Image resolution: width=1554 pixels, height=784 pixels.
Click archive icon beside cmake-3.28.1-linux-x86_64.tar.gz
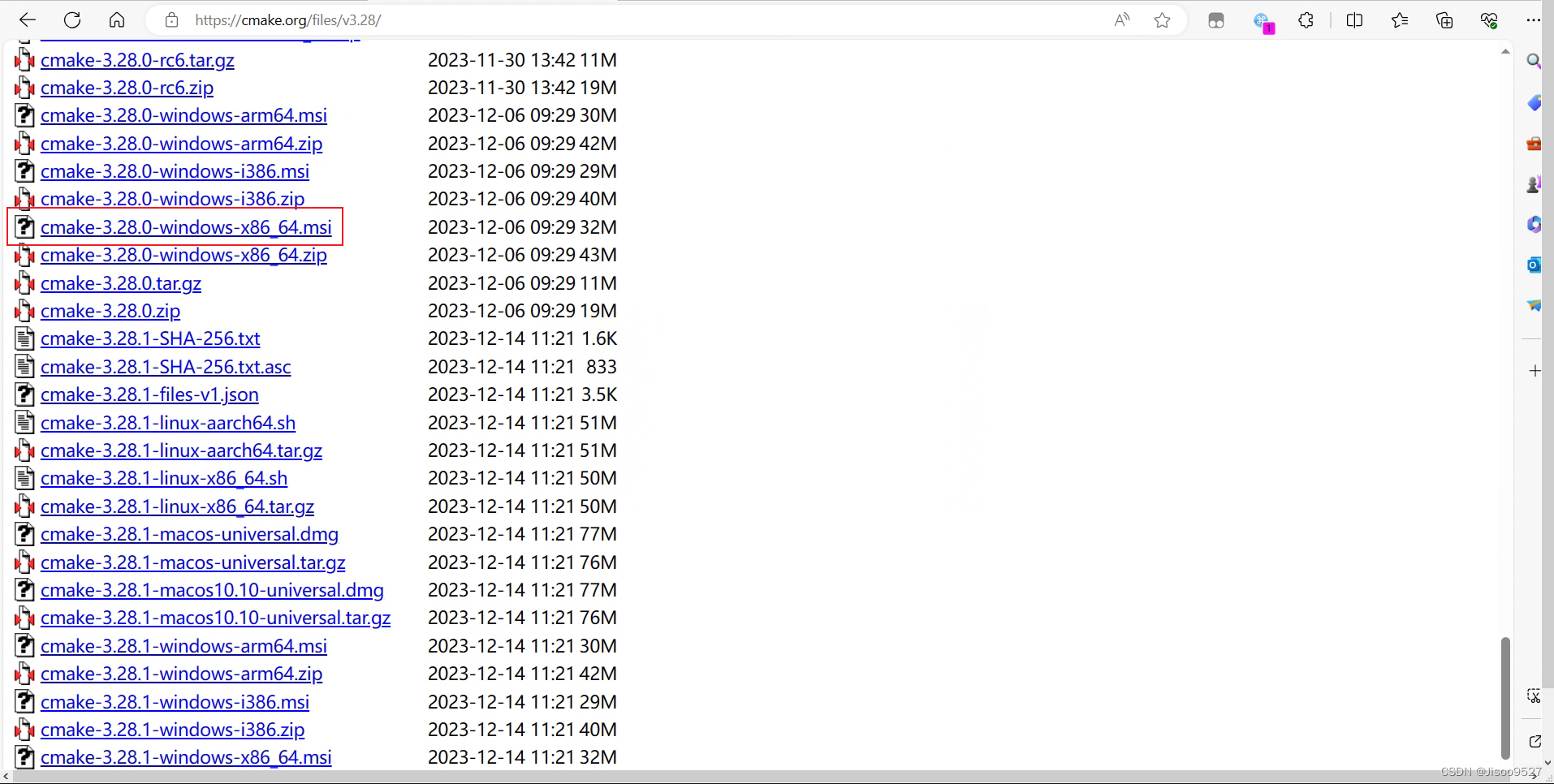25,506
